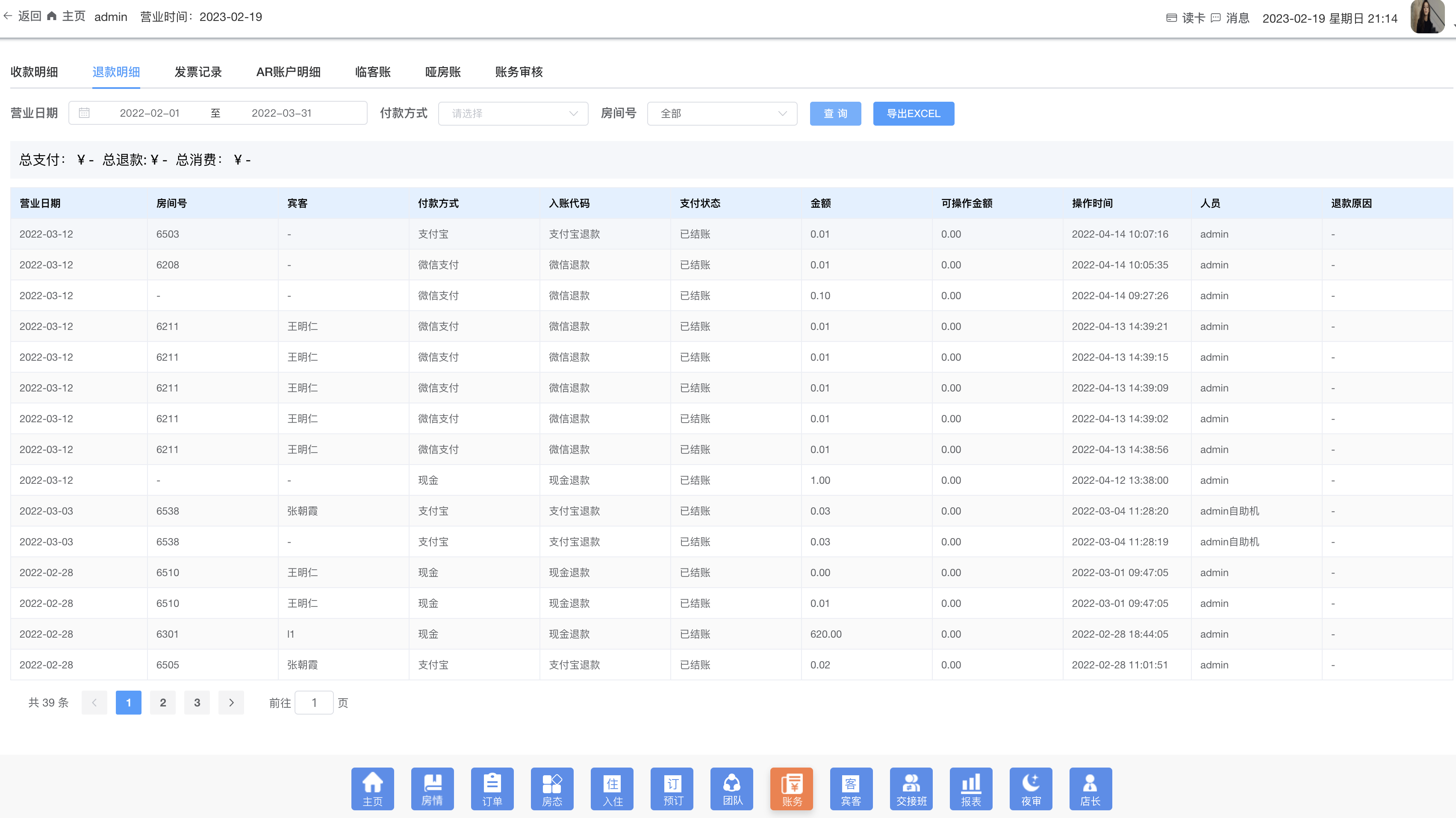Click the 导出EXCEL button
Image resolution: width=1456 pixels, height=818 pixels.
point(914,114)
